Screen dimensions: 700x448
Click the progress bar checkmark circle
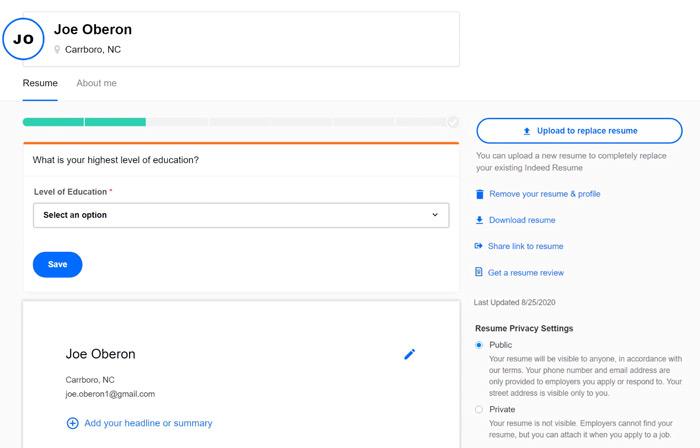pyautogui.click(x=453, y=122)
